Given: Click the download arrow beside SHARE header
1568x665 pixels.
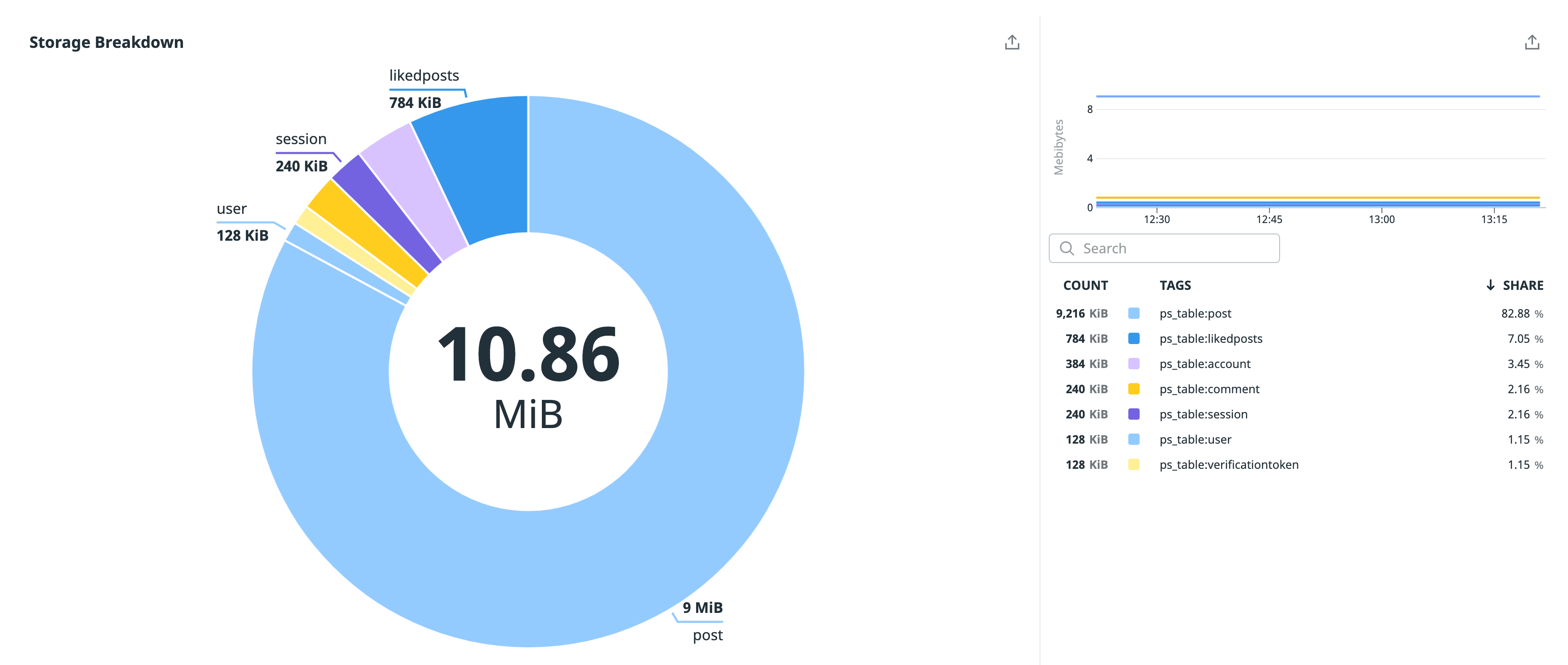Looking at the screenshot, I should [1490, 285].
